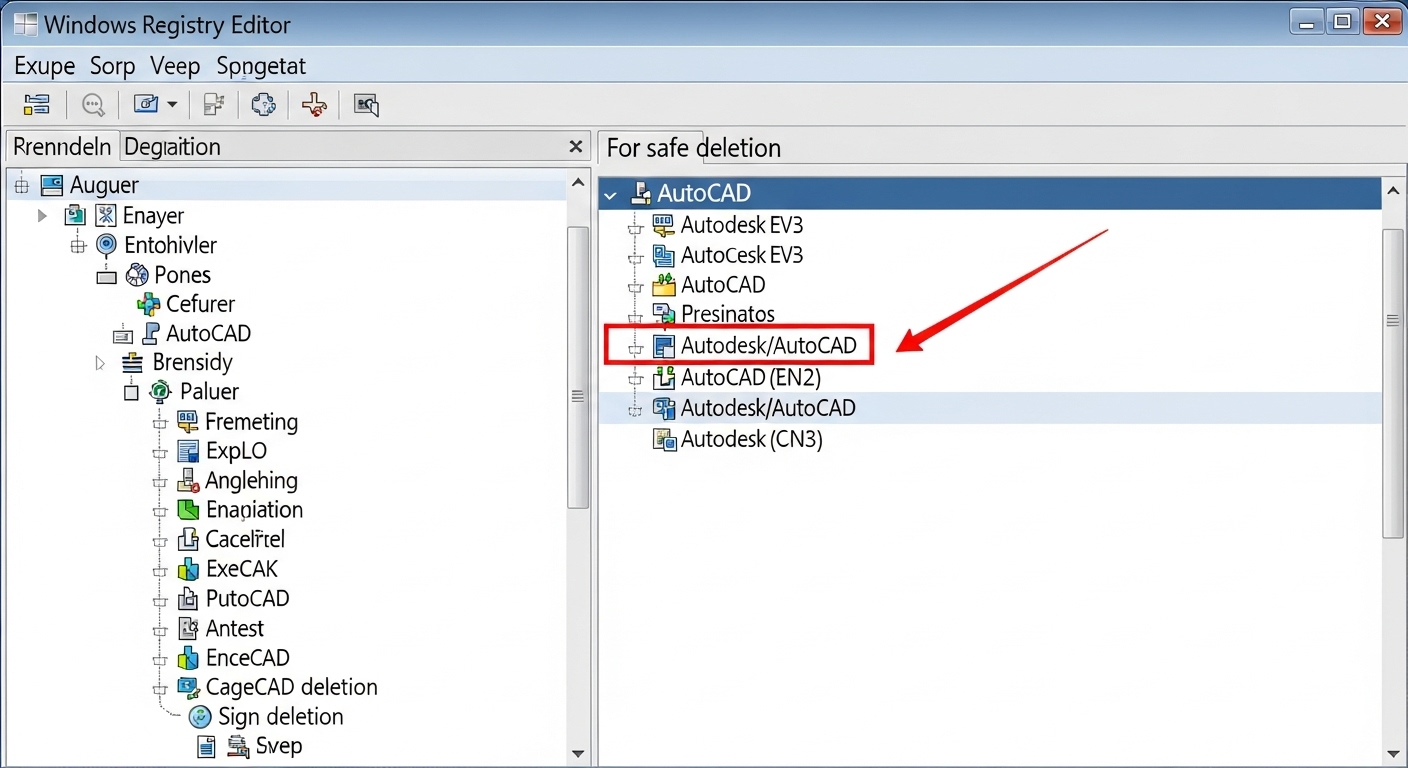Viewport: 1408px width, 768px height.
Task: Select AutoCAD in the left tree
Action: (208, 333)
